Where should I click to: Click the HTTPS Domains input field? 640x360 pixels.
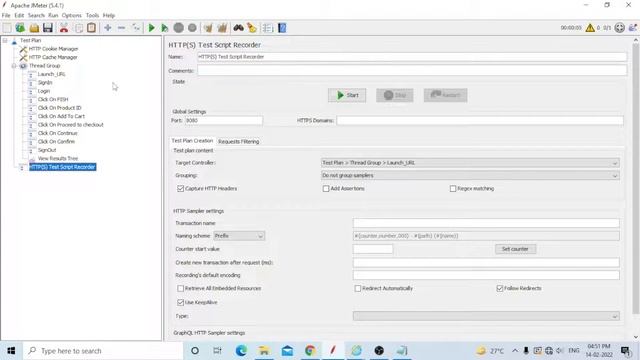(480, 120)
